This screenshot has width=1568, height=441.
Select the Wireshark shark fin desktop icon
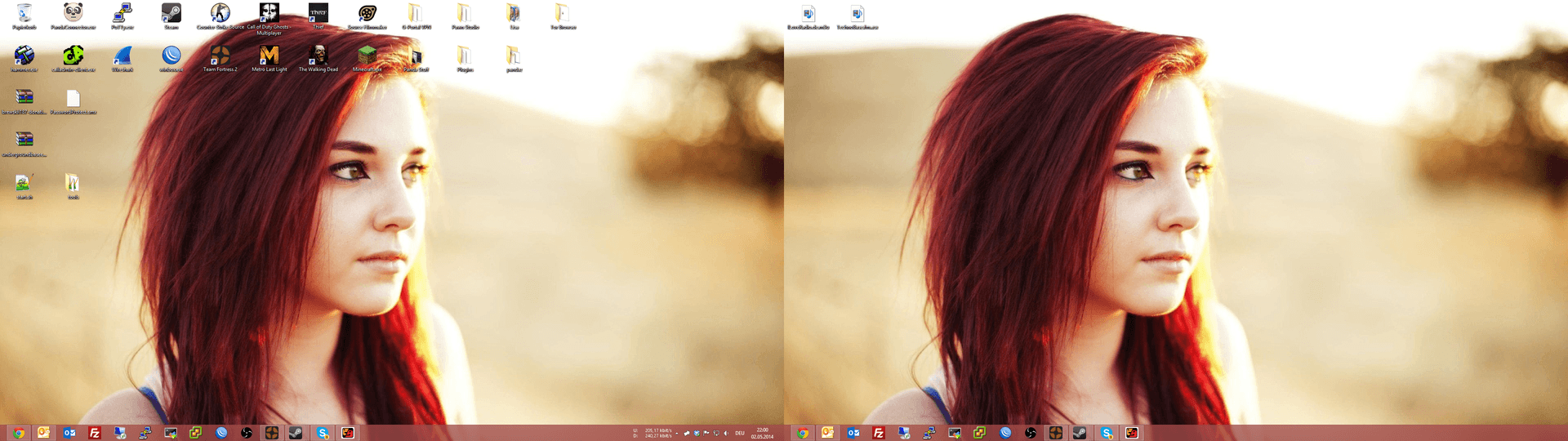[122, 56]
